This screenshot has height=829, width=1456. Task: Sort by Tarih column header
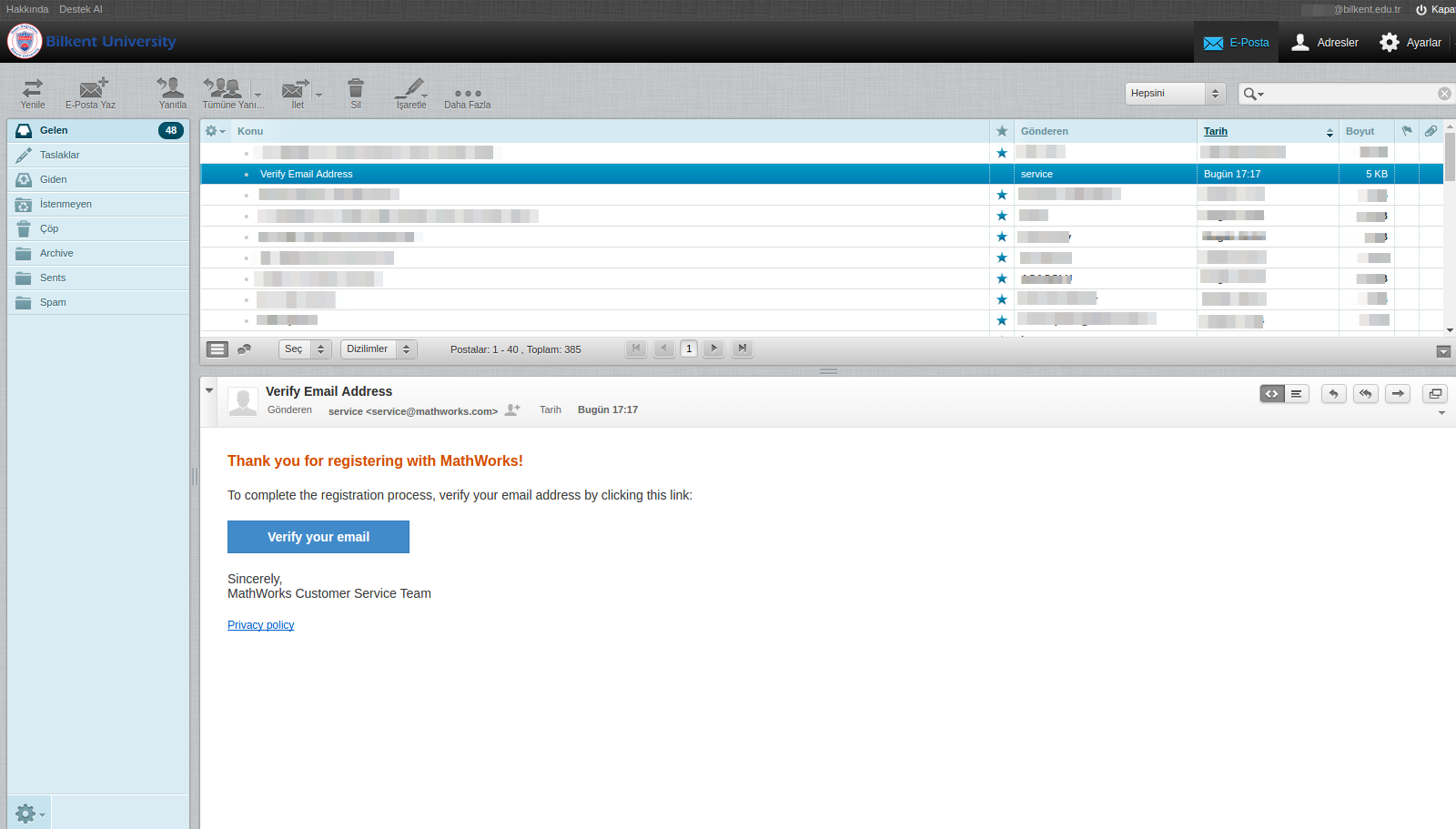tap(1268, 131)
